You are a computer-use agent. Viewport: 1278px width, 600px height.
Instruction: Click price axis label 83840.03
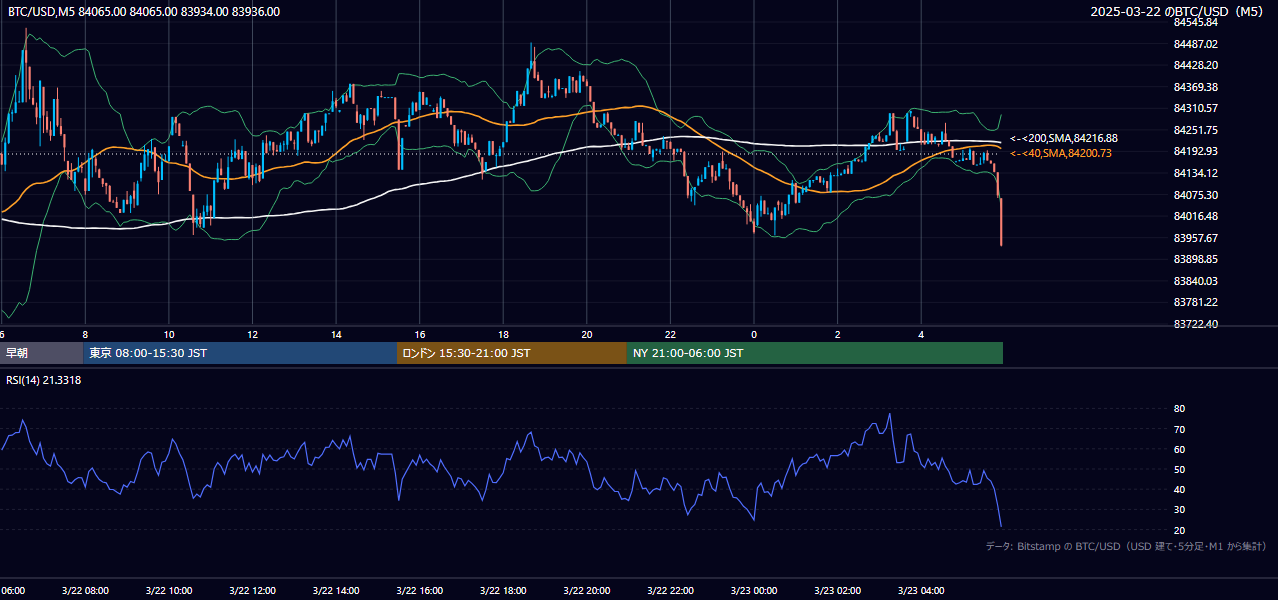pyautogui.click(x=1195, y=281)
